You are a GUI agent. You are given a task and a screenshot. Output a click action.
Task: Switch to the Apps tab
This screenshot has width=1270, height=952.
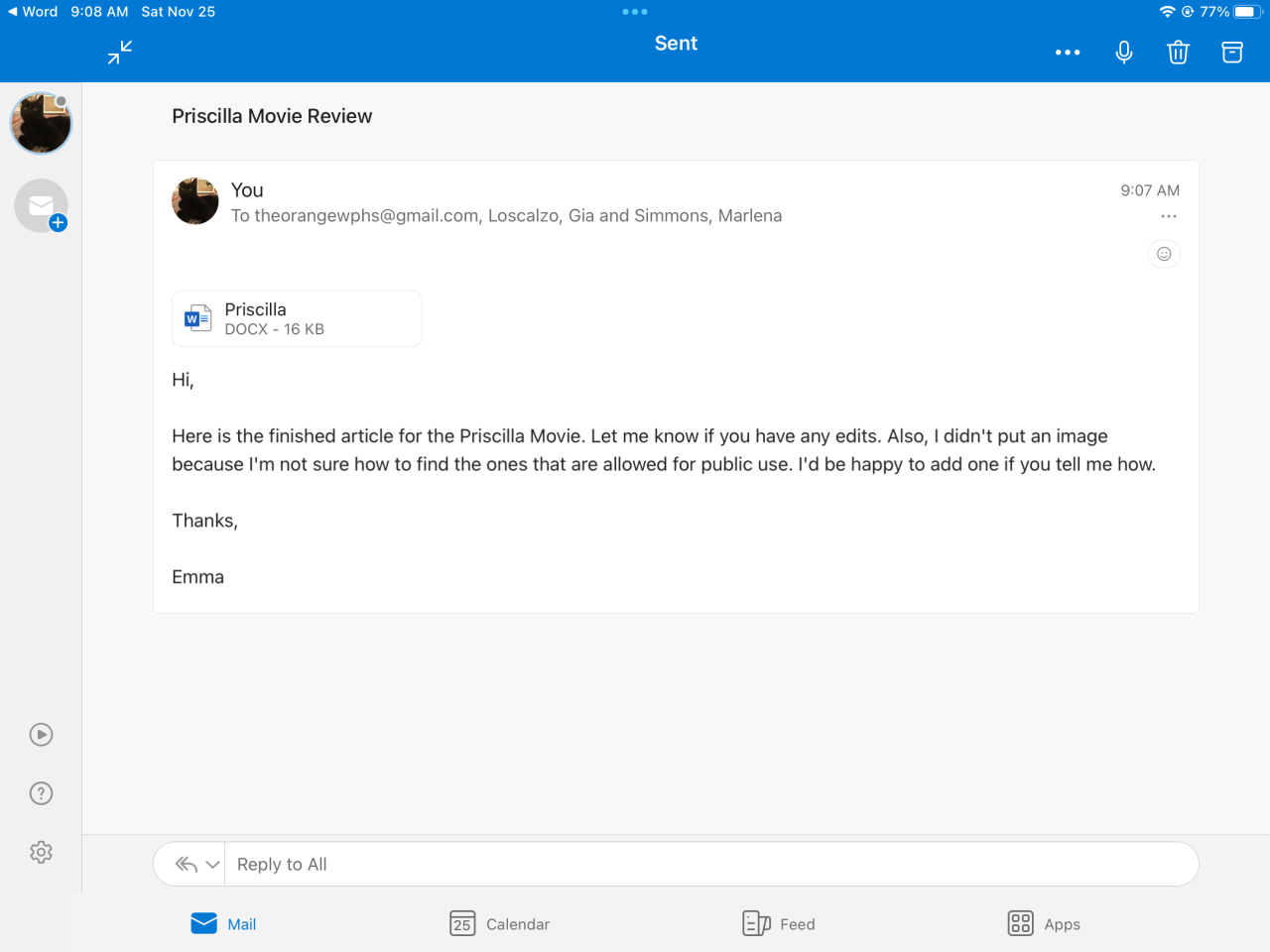click(x=1044, y=924)
